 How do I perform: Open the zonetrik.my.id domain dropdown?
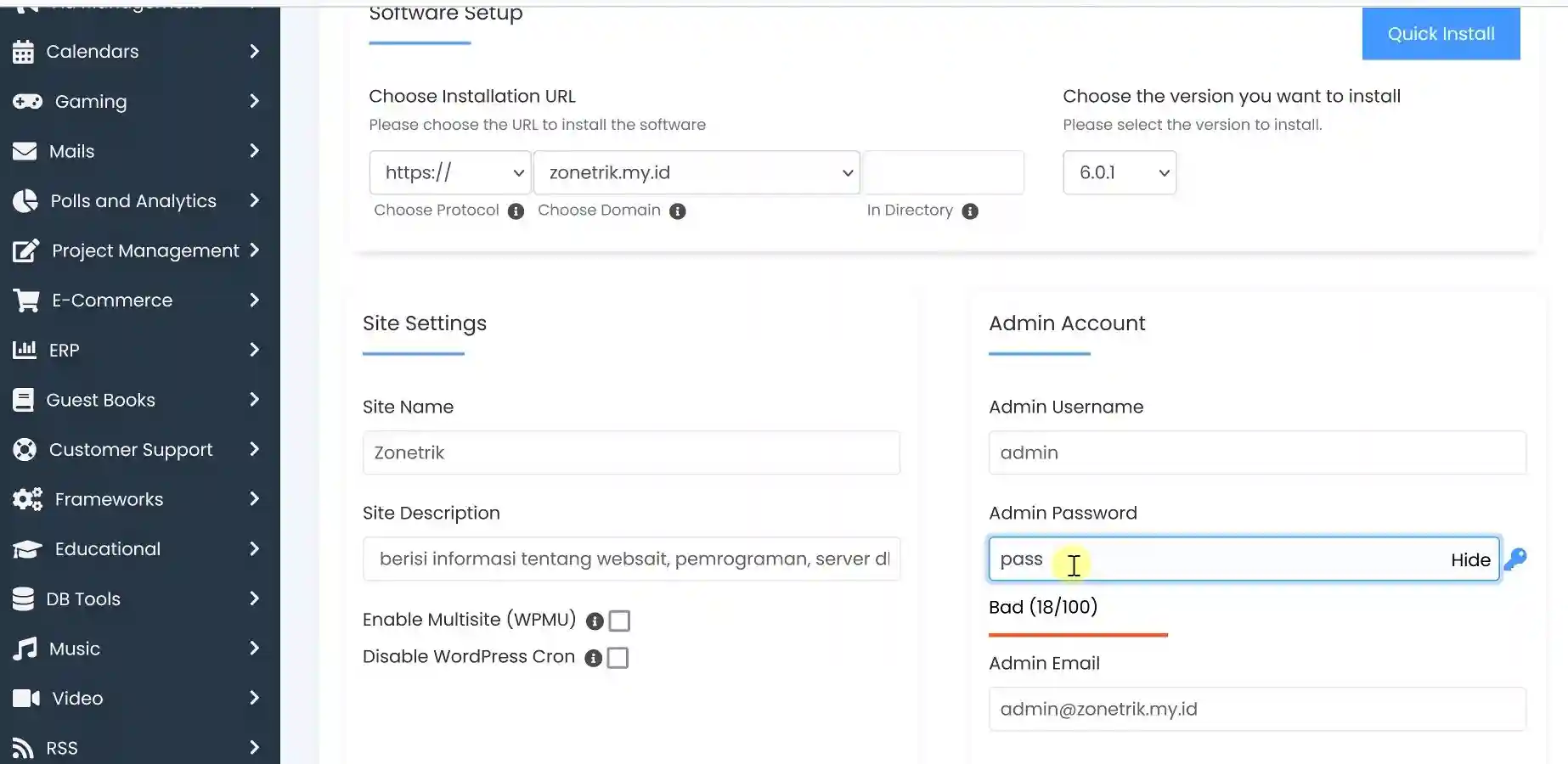click(697, 172)
